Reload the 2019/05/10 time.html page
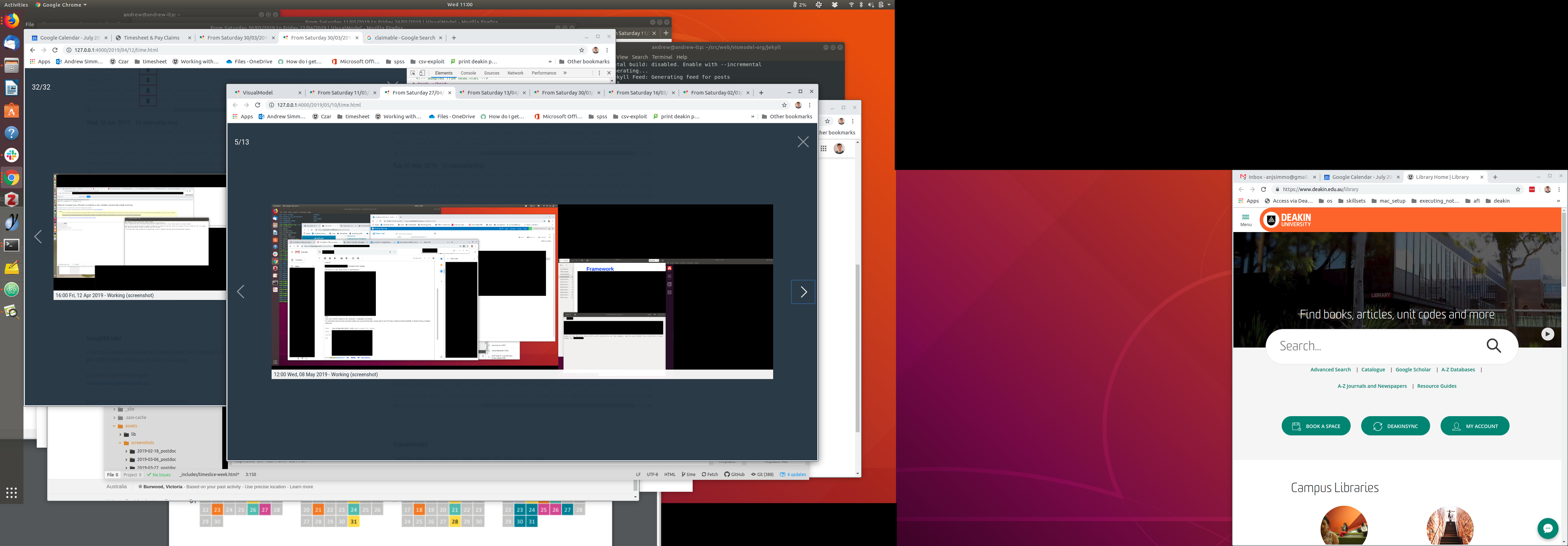The height and width of the screenshot is (546, 1568). pos(258,105)
